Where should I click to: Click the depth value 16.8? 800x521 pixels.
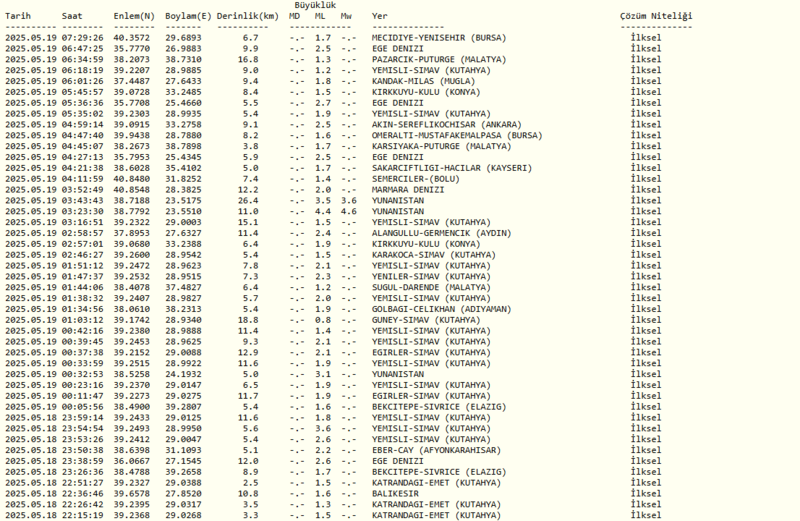pos(247,59)
